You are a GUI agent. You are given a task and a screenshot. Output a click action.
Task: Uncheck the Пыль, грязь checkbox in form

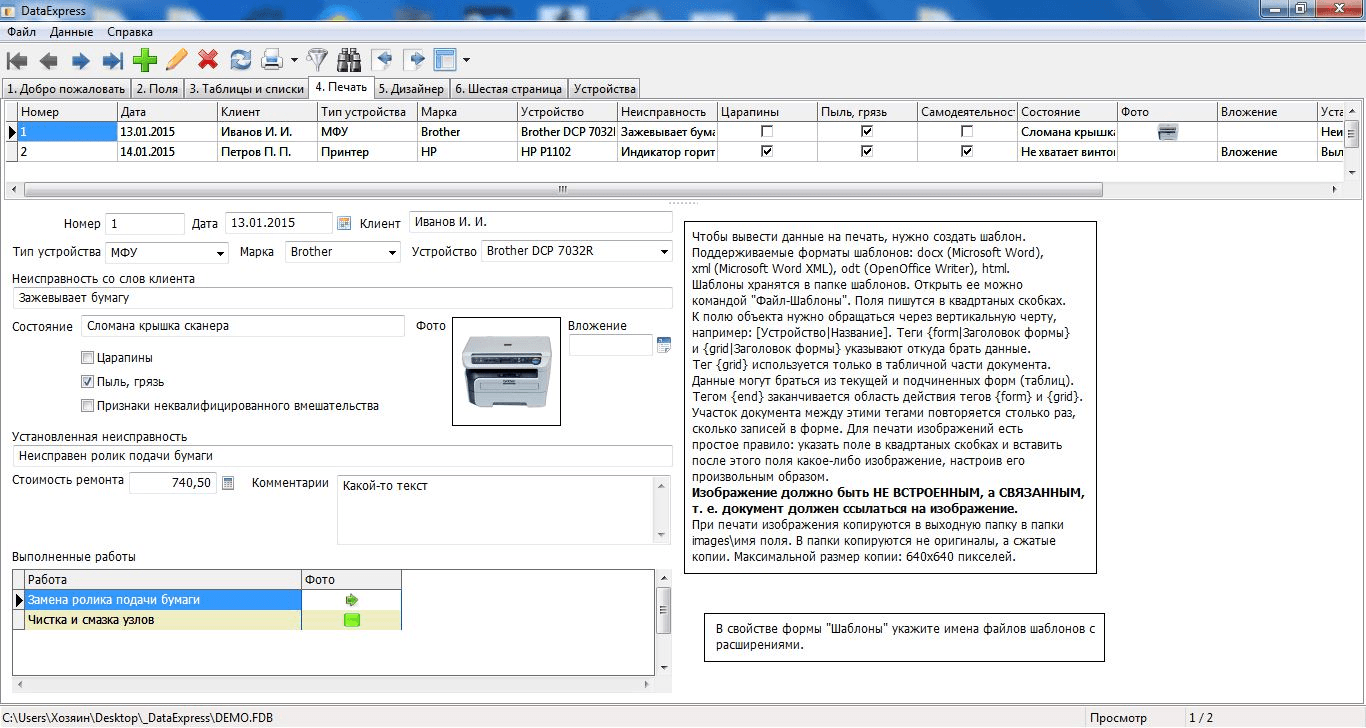click(x=88, y=382)
